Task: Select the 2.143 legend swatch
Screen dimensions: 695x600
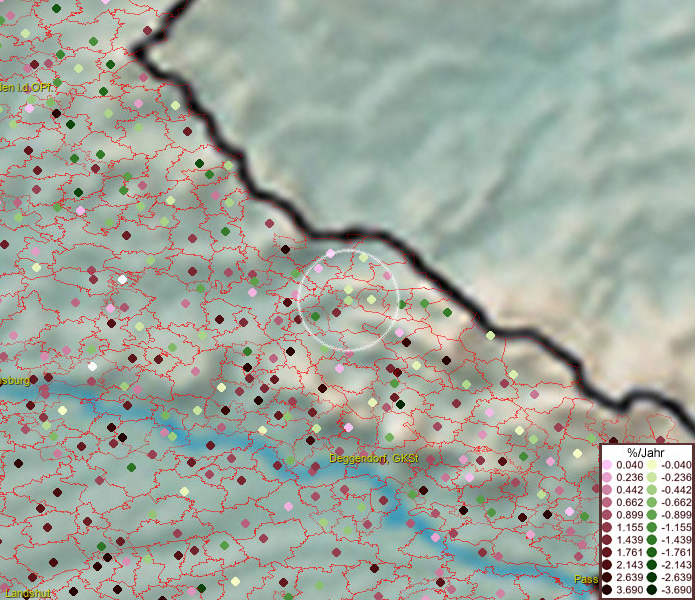Action: pyautogui.click(x=607, y=565)
